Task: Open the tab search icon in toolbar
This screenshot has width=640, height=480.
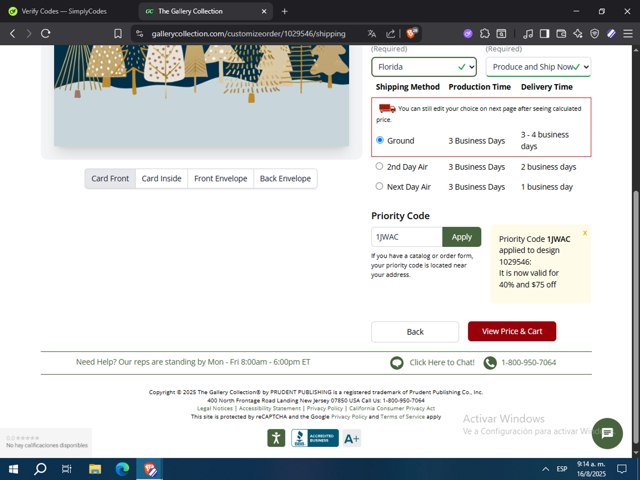Action: [x=501, y=33]
